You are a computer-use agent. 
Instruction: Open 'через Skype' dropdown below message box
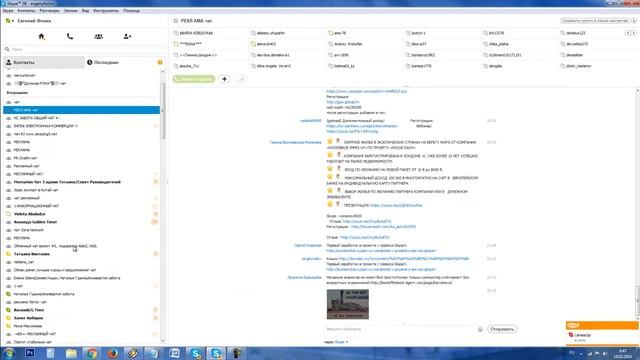pyautogui.click(x=337, y=342)
